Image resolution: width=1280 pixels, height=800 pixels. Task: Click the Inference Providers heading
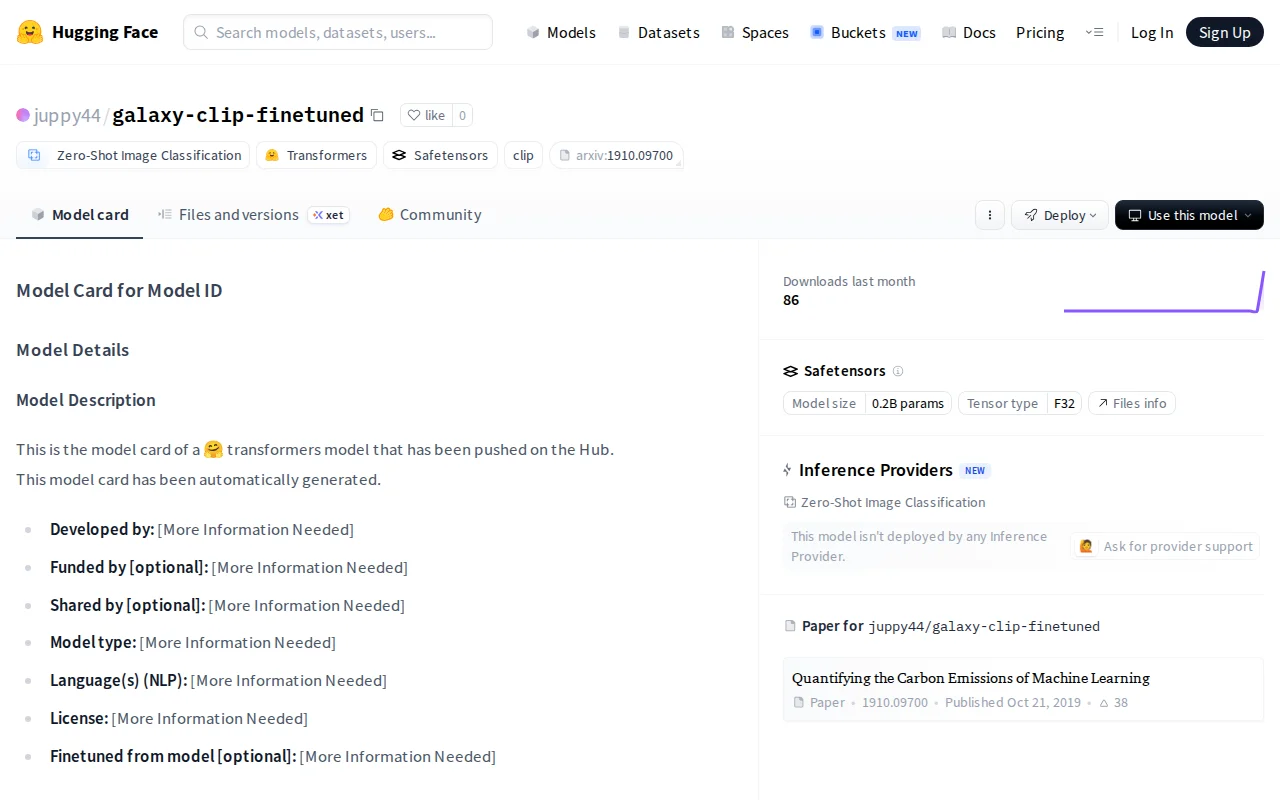click(876, 470)
